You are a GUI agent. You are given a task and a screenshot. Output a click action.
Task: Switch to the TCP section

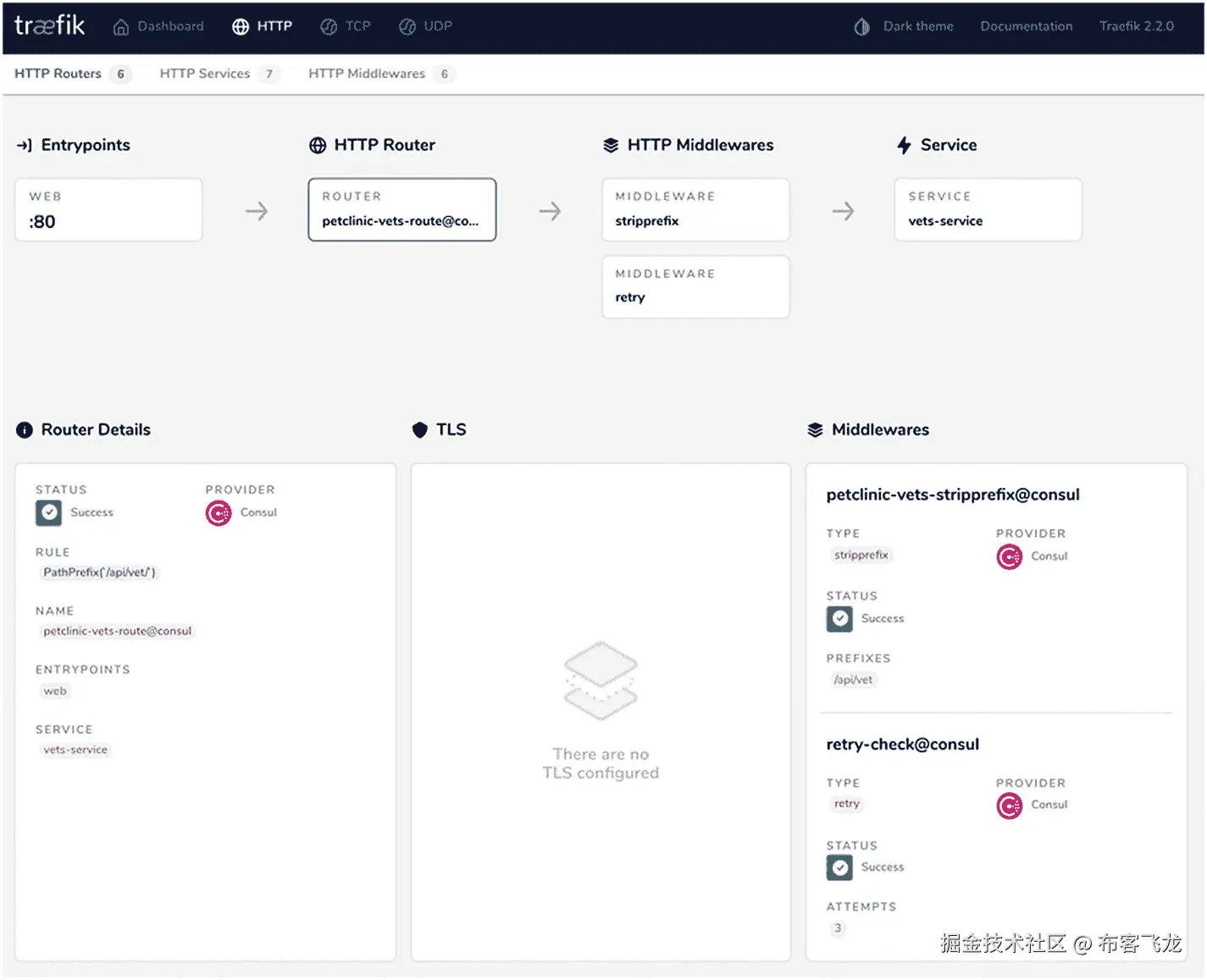coord(346,26)
